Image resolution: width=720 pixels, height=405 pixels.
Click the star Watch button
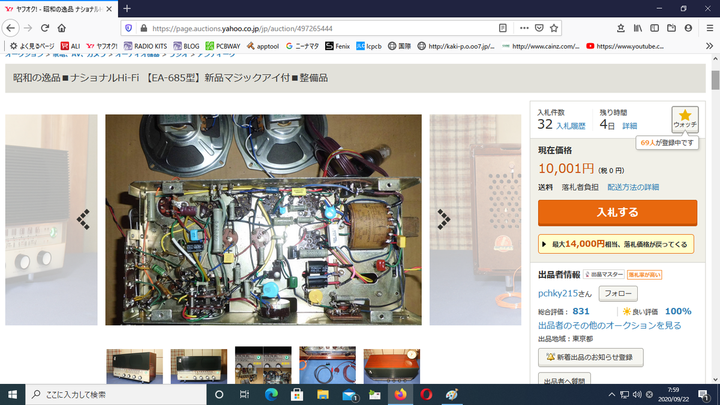point(685,120)
